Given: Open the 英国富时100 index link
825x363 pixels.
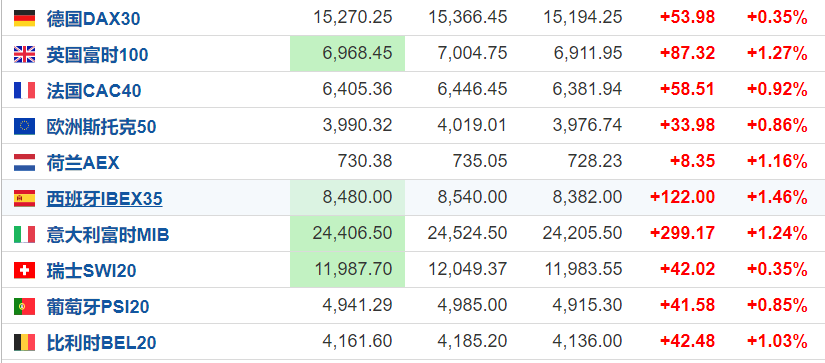Looking at the screenshot, I should click(x=97, y=55).
